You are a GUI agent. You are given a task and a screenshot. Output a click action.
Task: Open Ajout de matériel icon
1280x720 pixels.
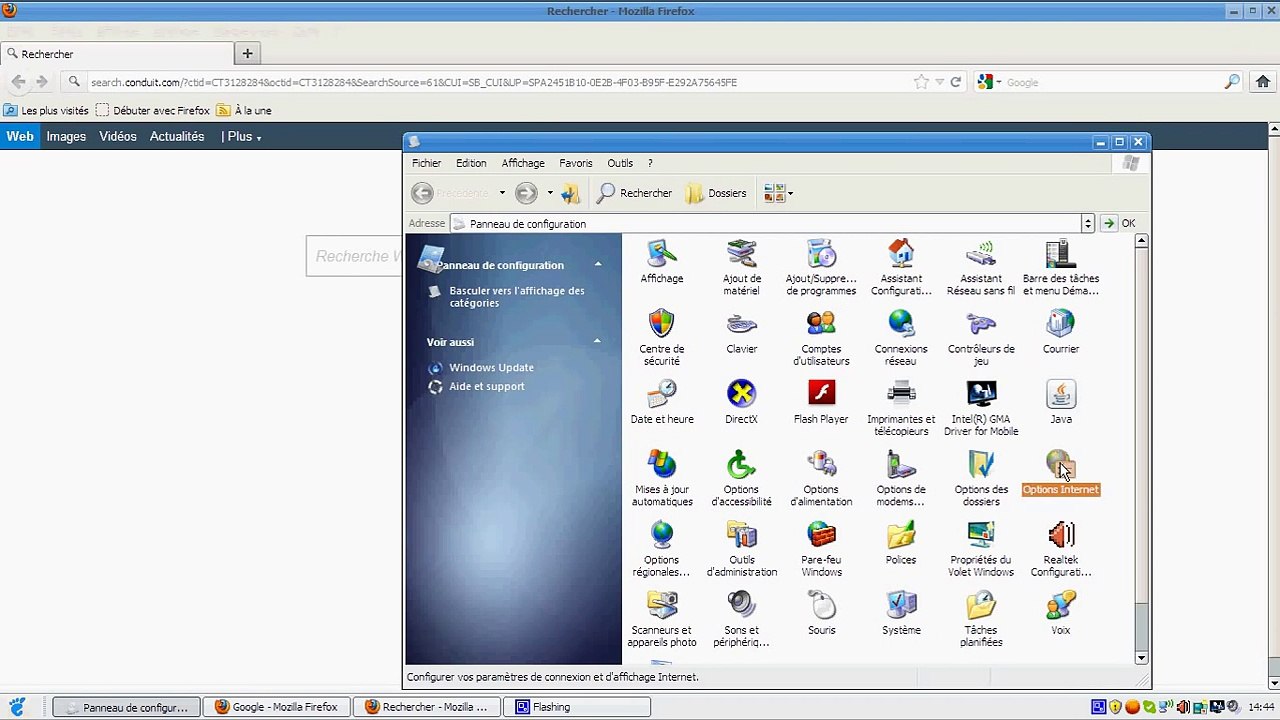coord(741,267)
